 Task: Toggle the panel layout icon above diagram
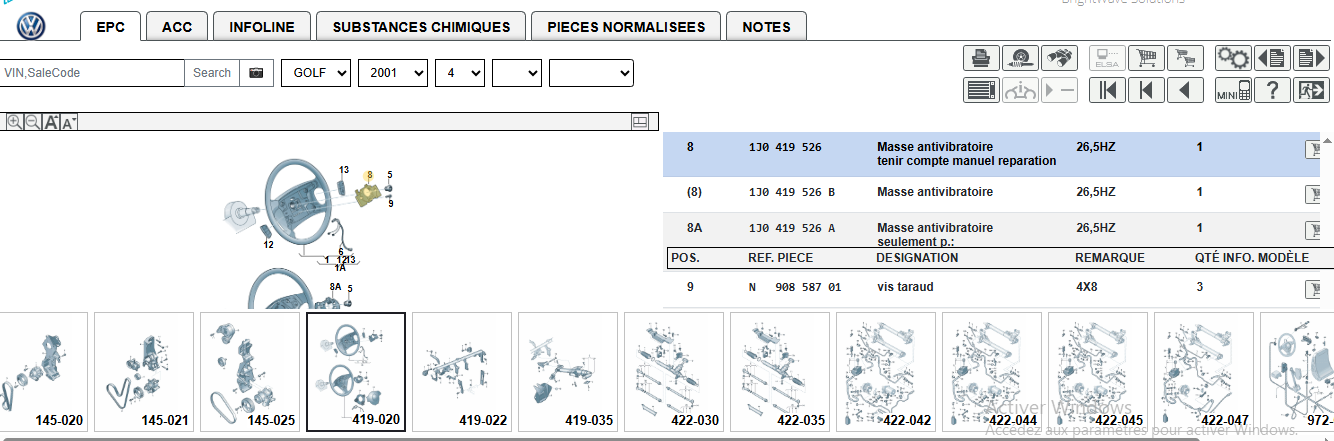pyautogui.click(x=640, y=122)
